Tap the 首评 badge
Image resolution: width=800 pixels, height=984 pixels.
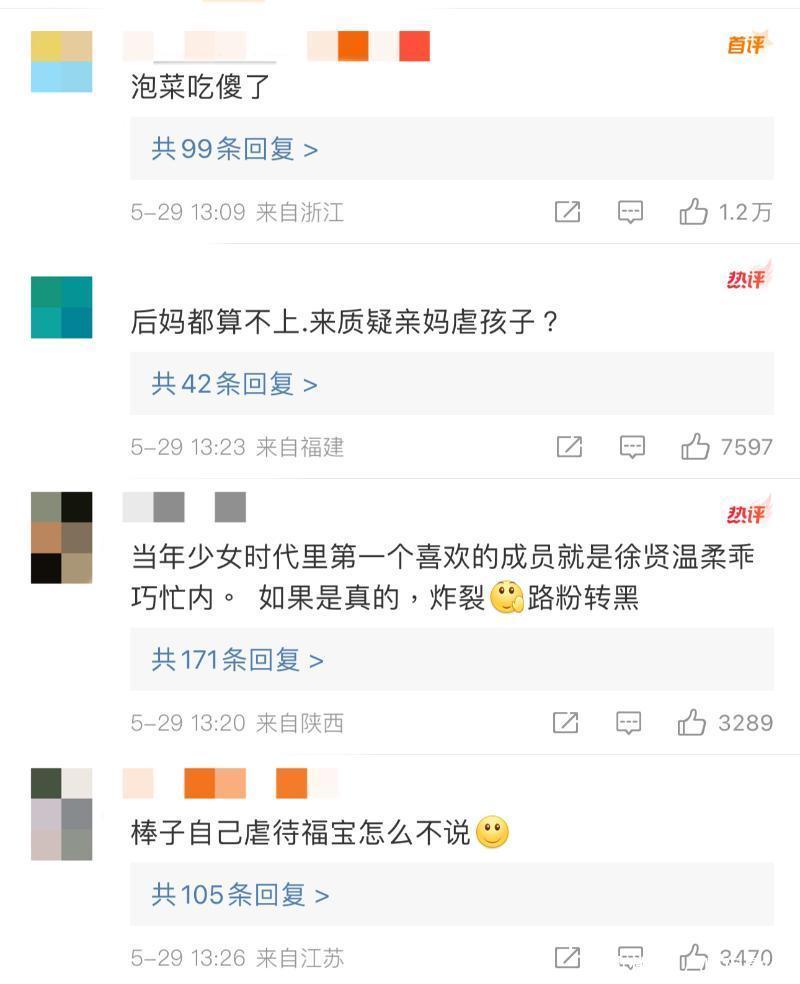coord(747,44)
